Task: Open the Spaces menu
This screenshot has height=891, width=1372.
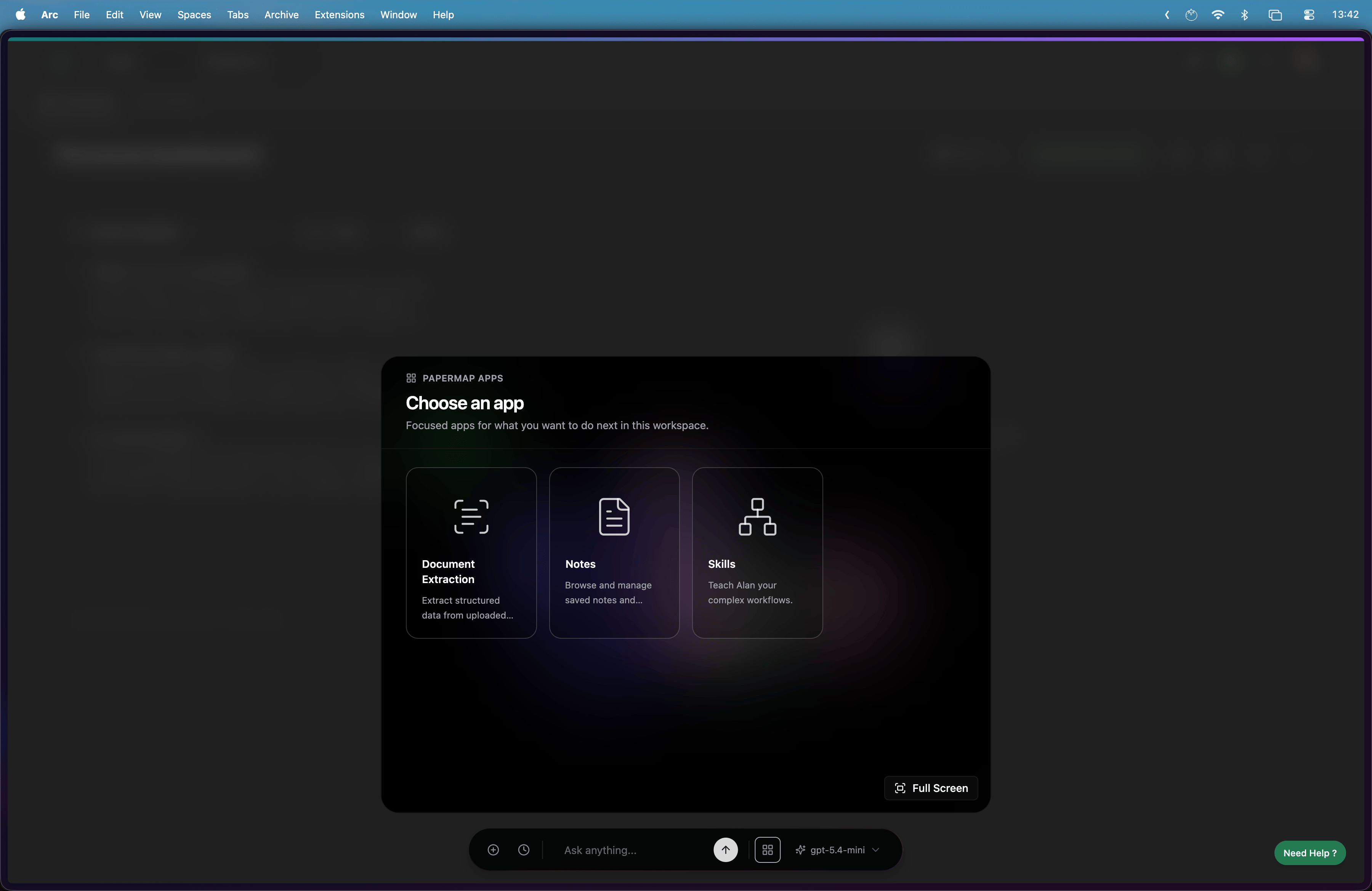Action: click(194, 14)
